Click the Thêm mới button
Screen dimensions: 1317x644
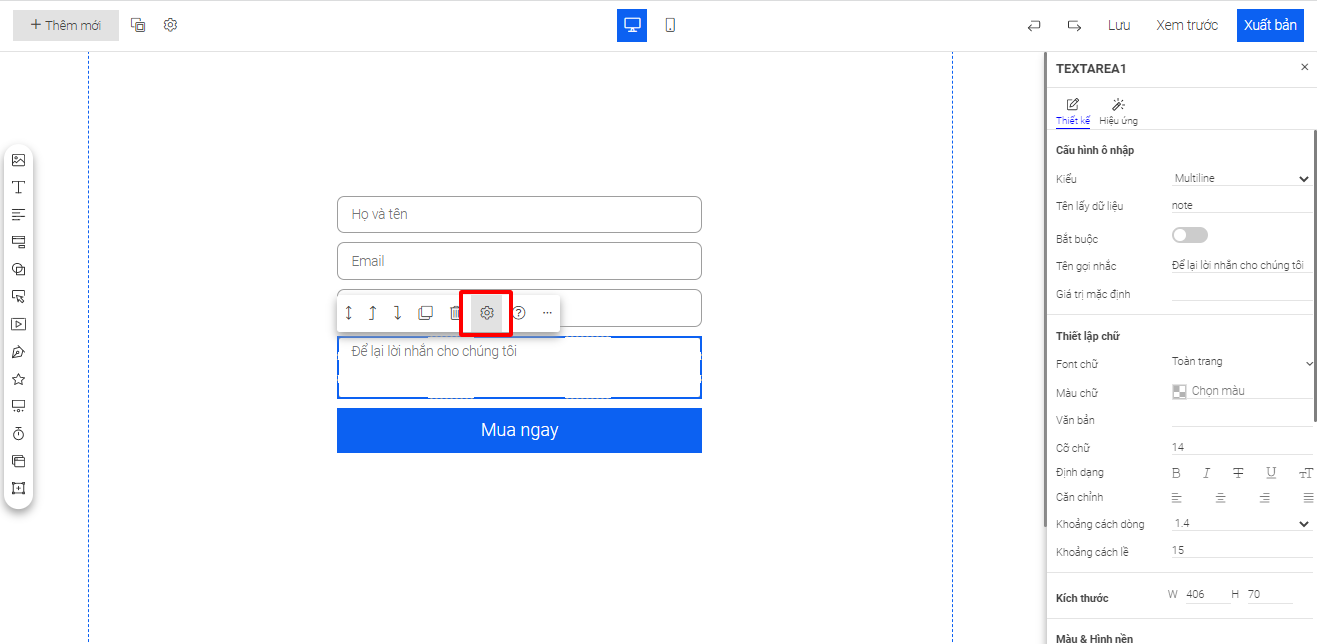(66, 25)
